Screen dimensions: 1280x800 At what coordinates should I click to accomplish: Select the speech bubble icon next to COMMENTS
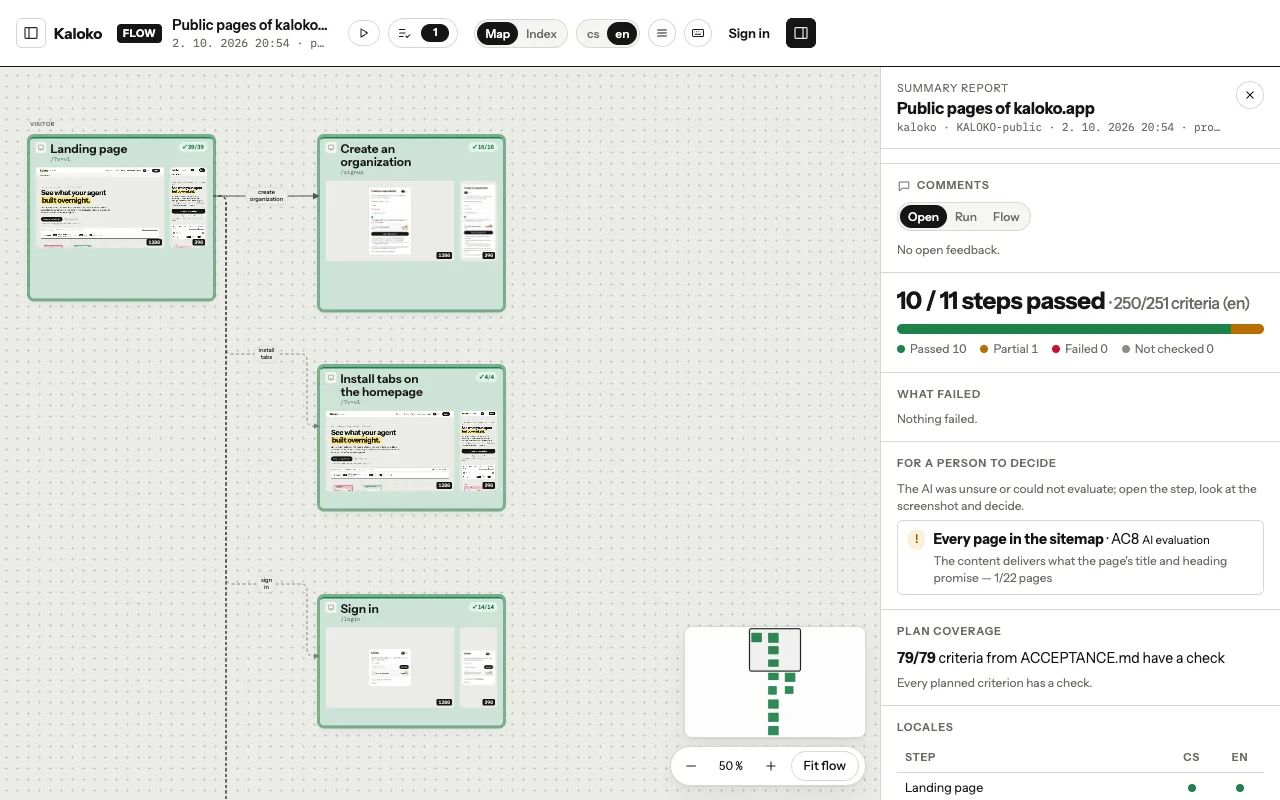904,186
